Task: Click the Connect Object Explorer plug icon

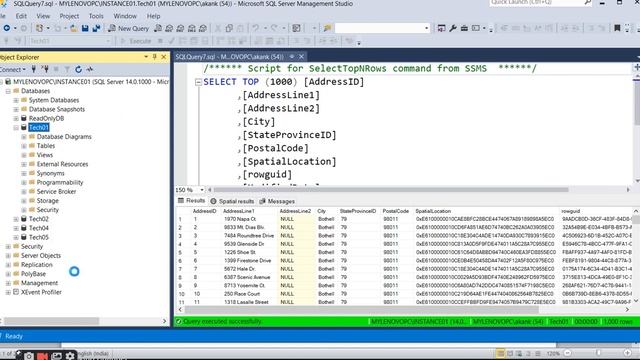Action: coord(34,69)
